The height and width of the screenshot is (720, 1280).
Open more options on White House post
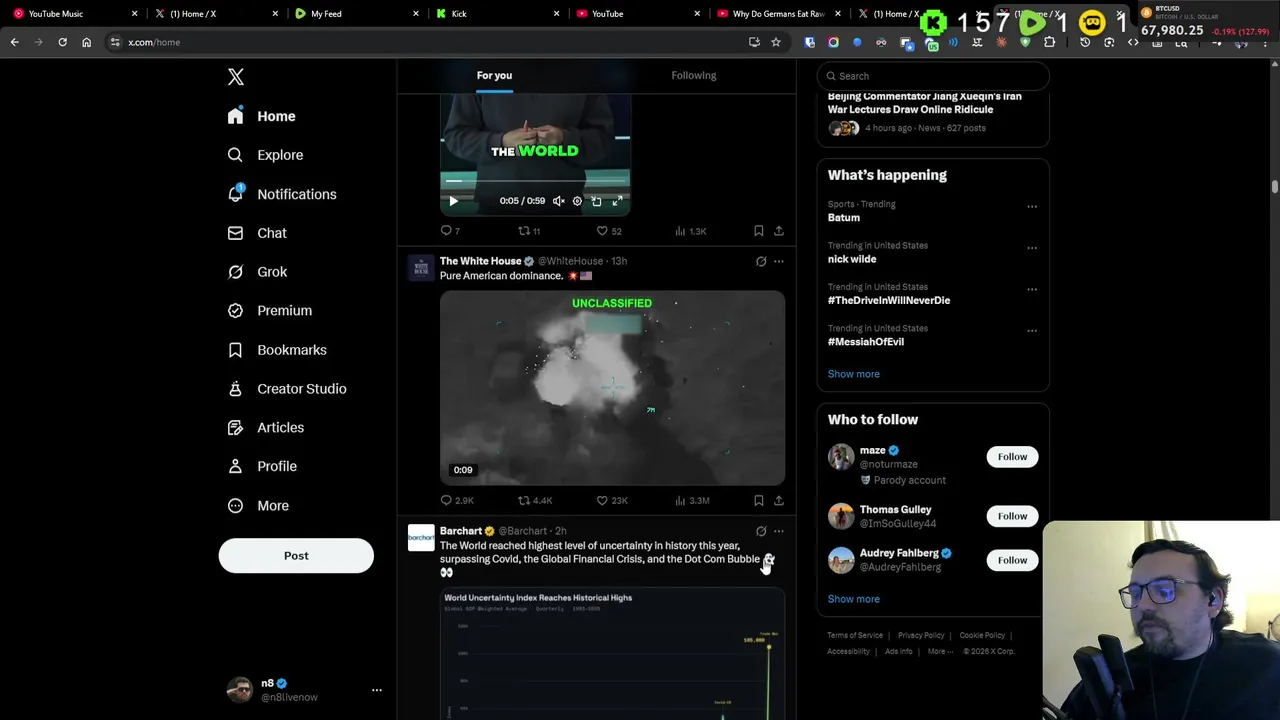(779, 262)
